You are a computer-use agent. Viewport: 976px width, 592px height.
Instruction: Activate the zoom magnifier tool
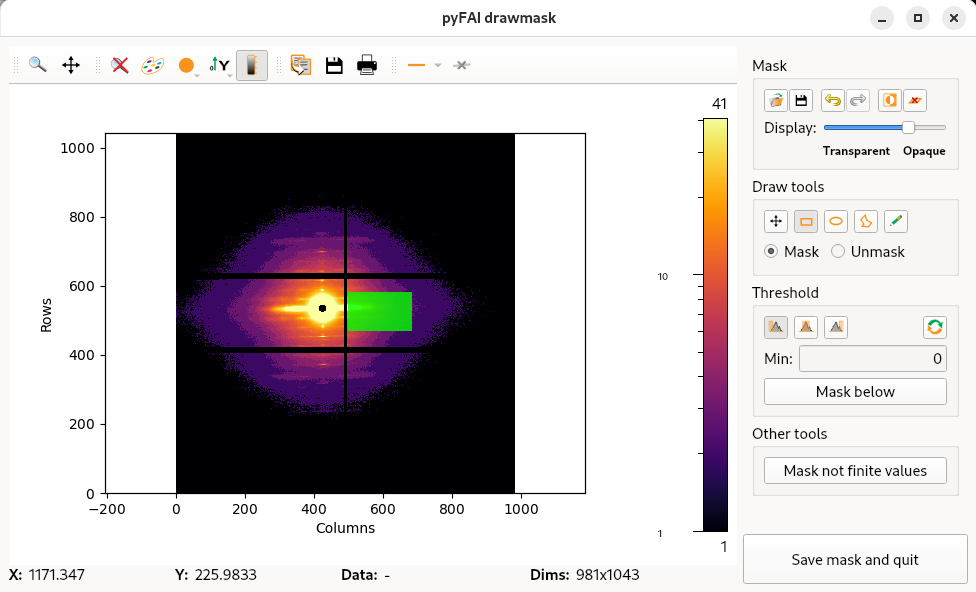[x=38, y=65]
